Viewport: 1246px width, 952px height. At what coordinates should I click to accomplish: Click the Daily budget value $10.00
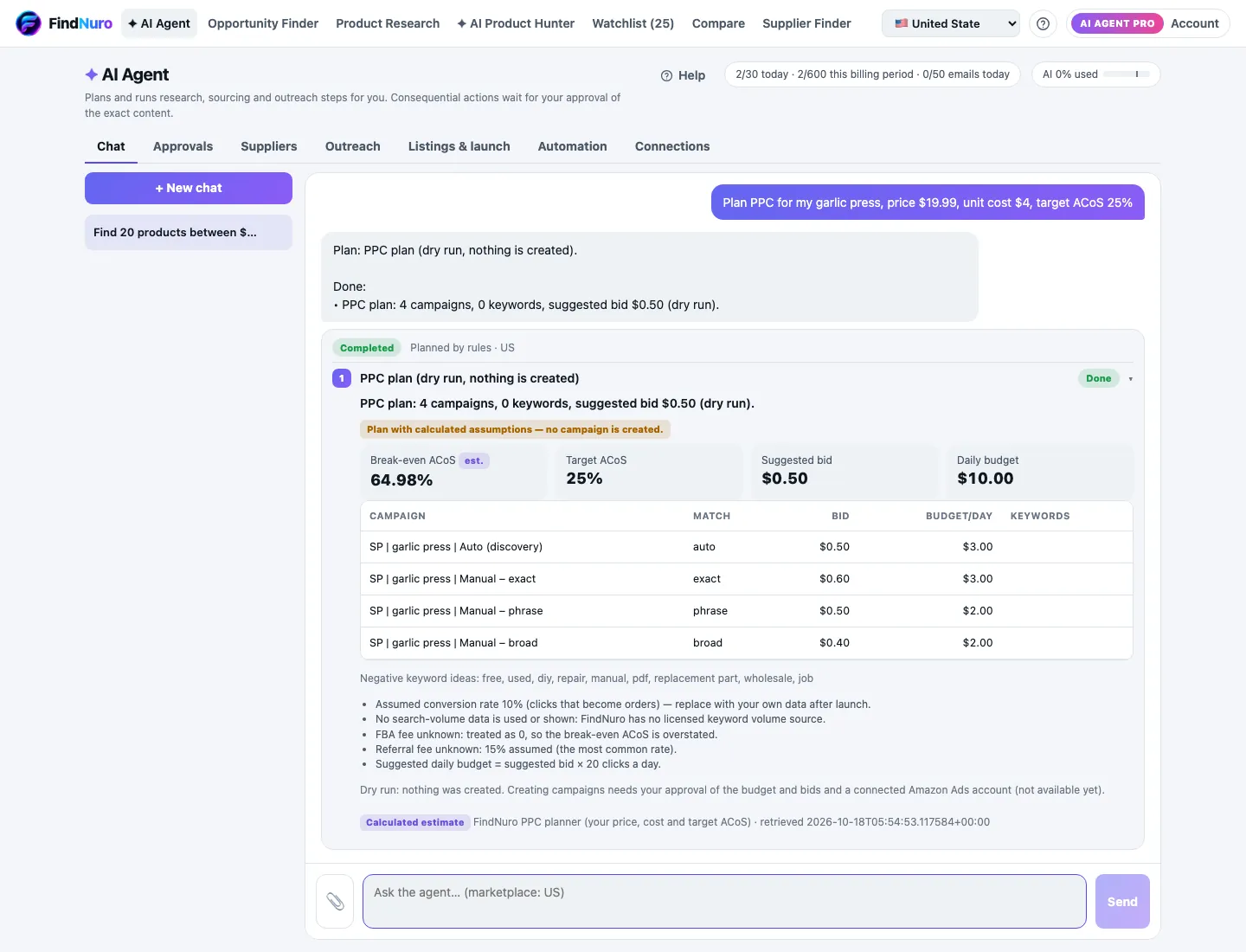point(986,479)
